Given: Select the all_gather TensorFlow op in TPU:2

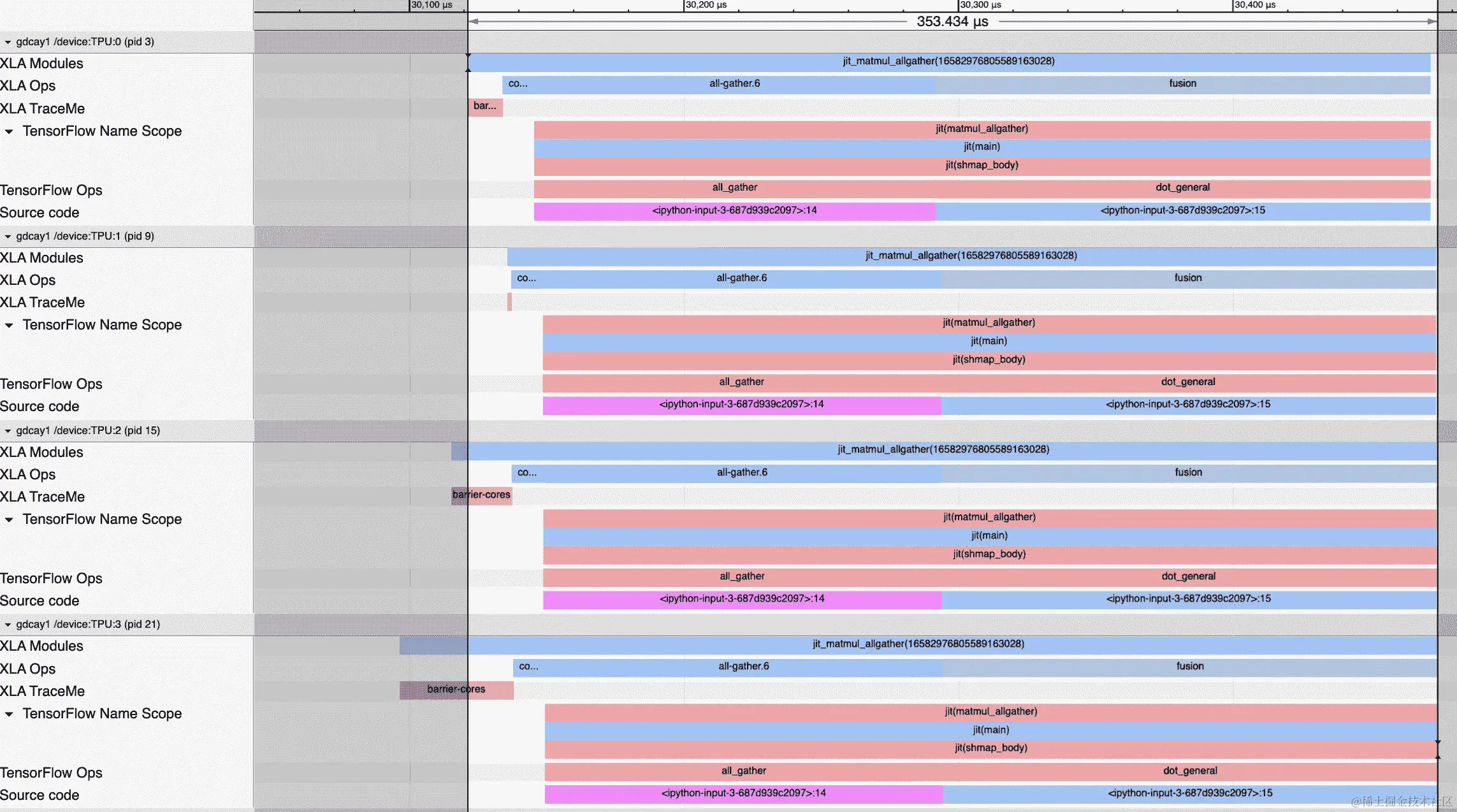Looking at the screenshot, I should coord(742,577).
